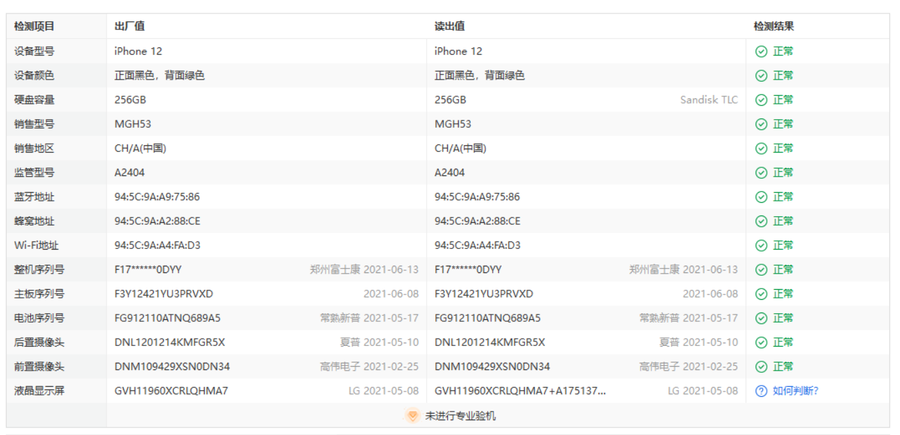Click factory 夏普 2021-05-10 note
This screenshot has height=435, width=900.
tap(379, 342)
